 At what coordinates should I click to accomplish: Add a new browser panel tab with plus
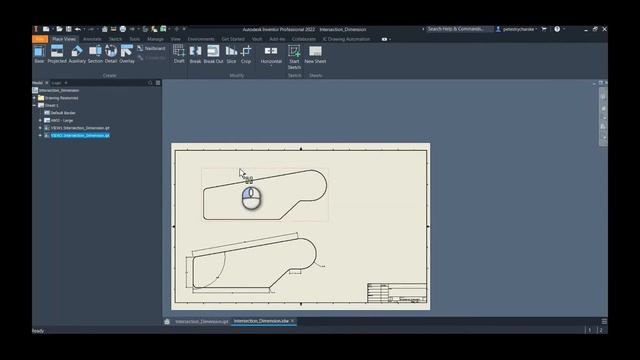pyautogui.click(x=66, y=83)
